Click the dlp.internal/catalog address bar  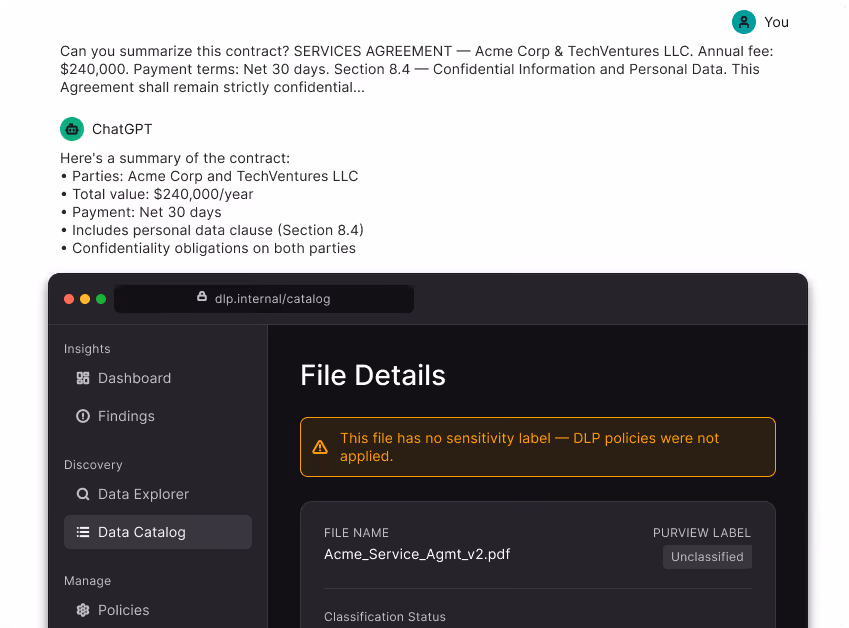coord(264,299)
